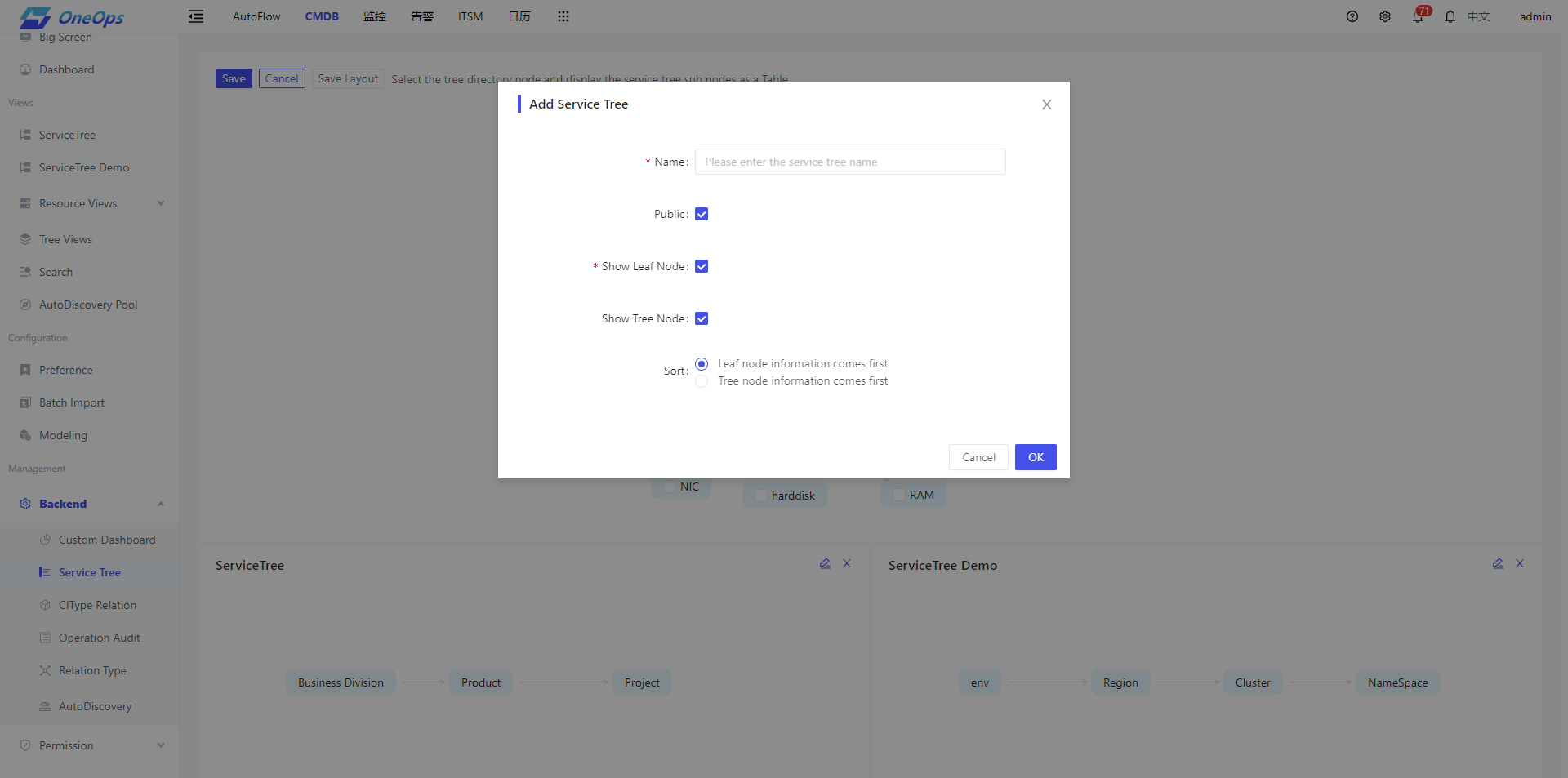Open the 监控 top menu
This screenshot has height=778, width=1568.
click(375, 16)
